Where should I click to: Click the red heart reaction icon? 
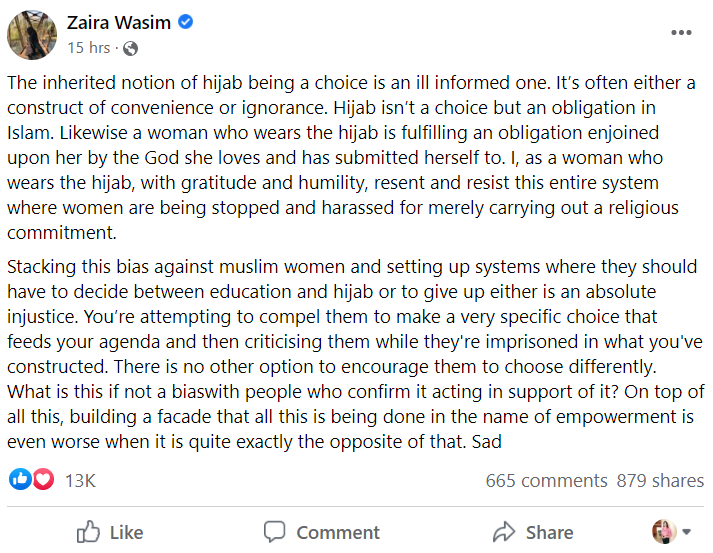[x=42, y=480]
